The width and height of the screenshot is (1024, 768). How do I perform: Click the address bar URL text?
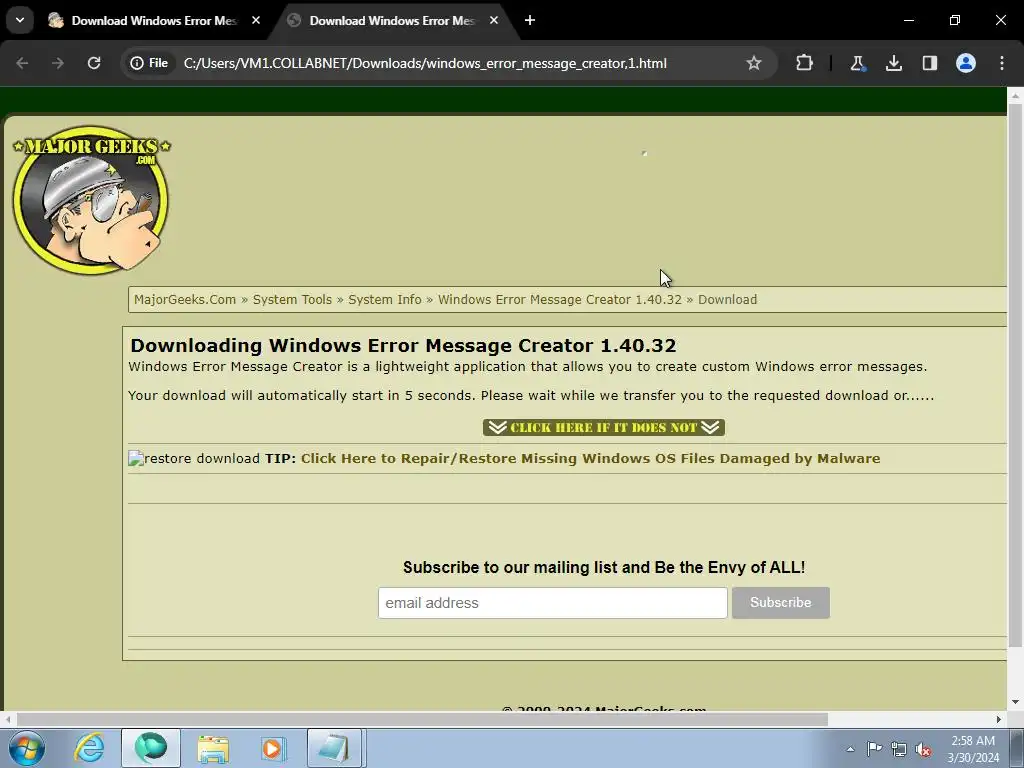click(x=425, y=63)
